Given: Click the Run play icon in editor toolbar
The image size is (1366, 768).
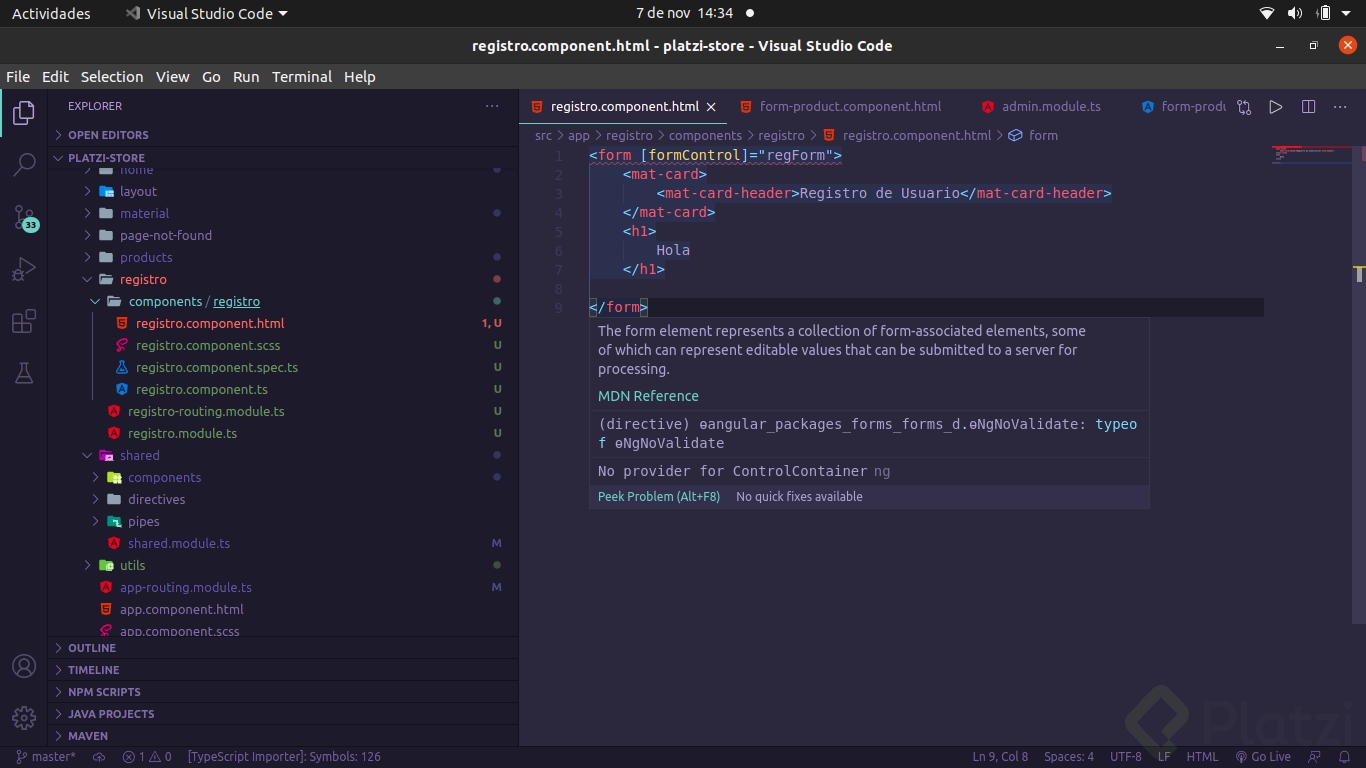Looking at the screenshot, I should click(x=1276, y=107).
